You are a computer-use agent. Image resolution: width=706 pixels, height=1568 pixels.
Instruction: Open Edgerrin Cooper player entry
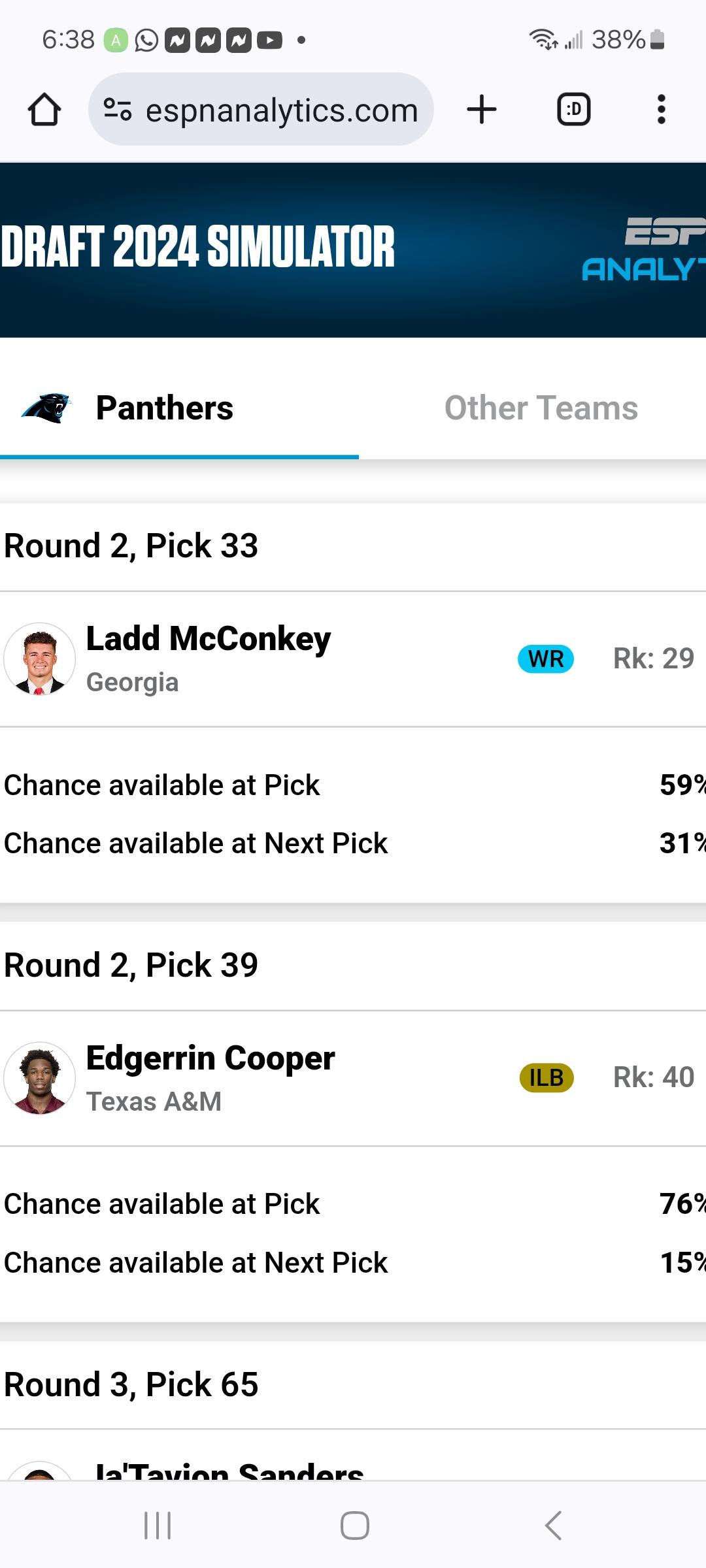(353, 1078)
